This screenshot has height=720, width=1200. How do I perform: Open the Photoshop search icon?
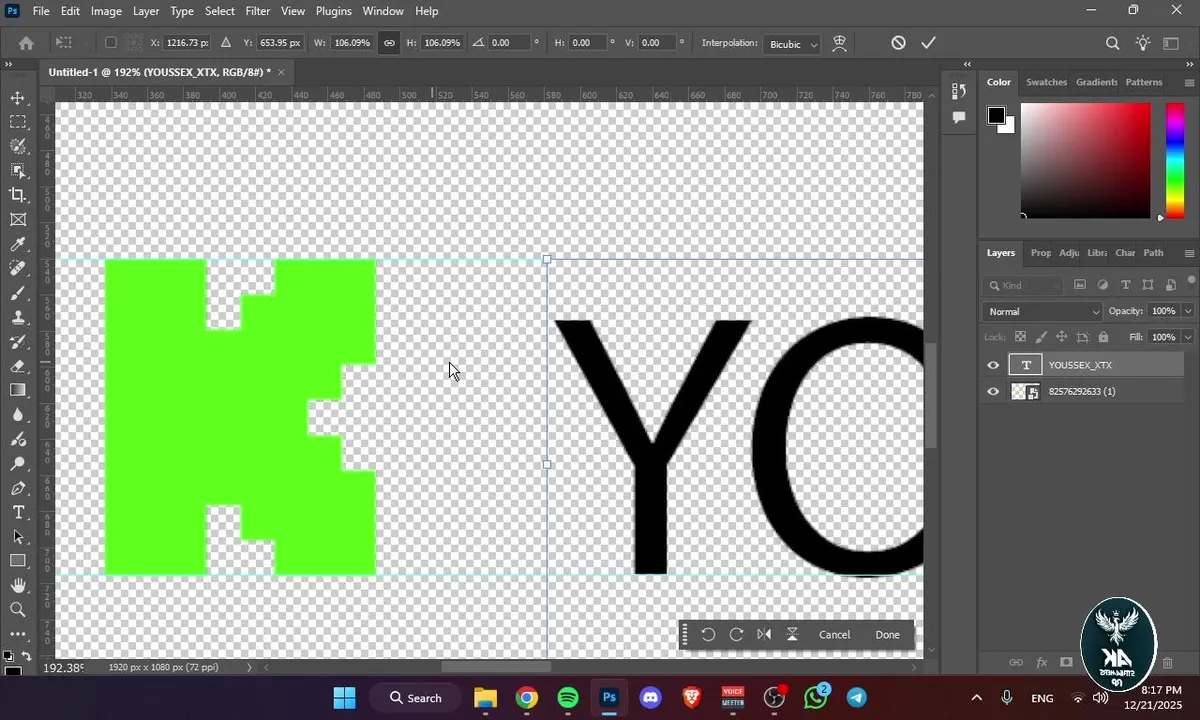pyautogui.click(x=1112, y=43)
